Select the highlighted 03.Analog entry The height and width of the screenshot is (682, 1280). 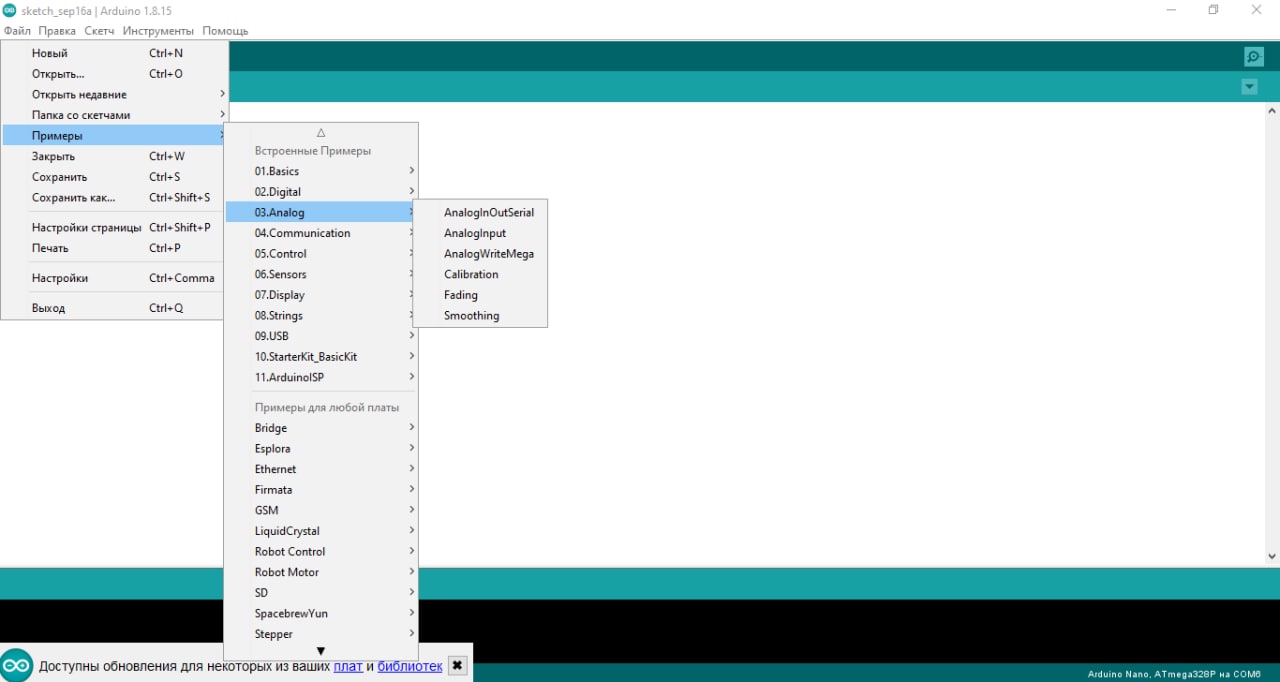coord(321,212)
